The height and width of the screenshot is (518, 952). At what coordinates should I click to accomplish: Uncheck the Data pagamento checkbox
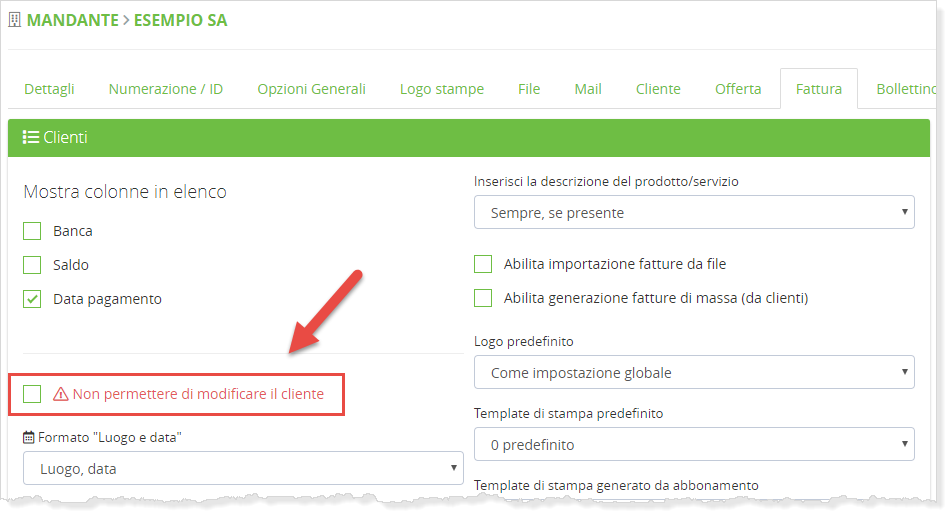pyautogui.click(x=33, y=299)
